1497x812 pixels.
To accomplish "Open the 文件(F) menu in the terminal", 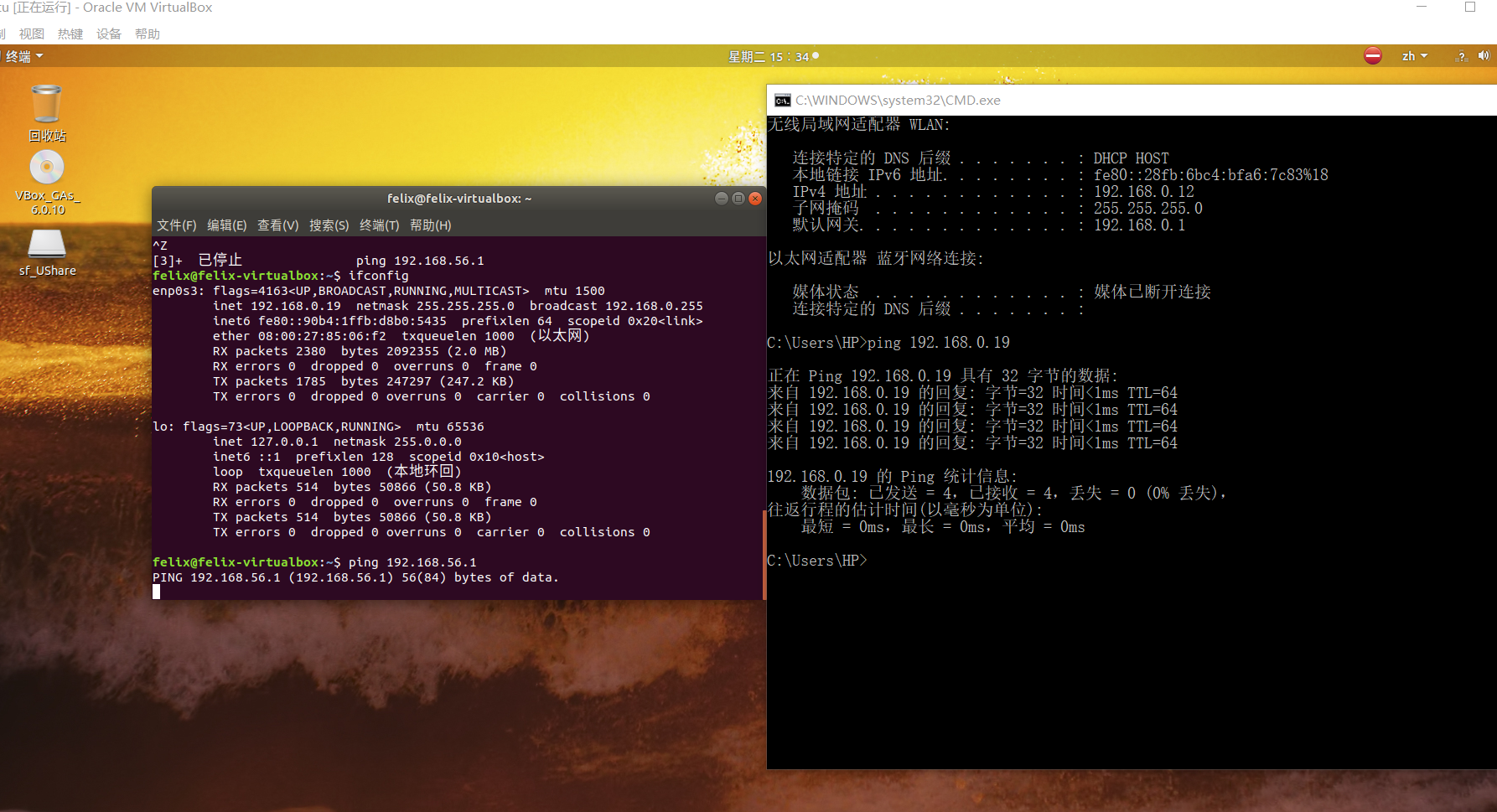I will (175, 225).
